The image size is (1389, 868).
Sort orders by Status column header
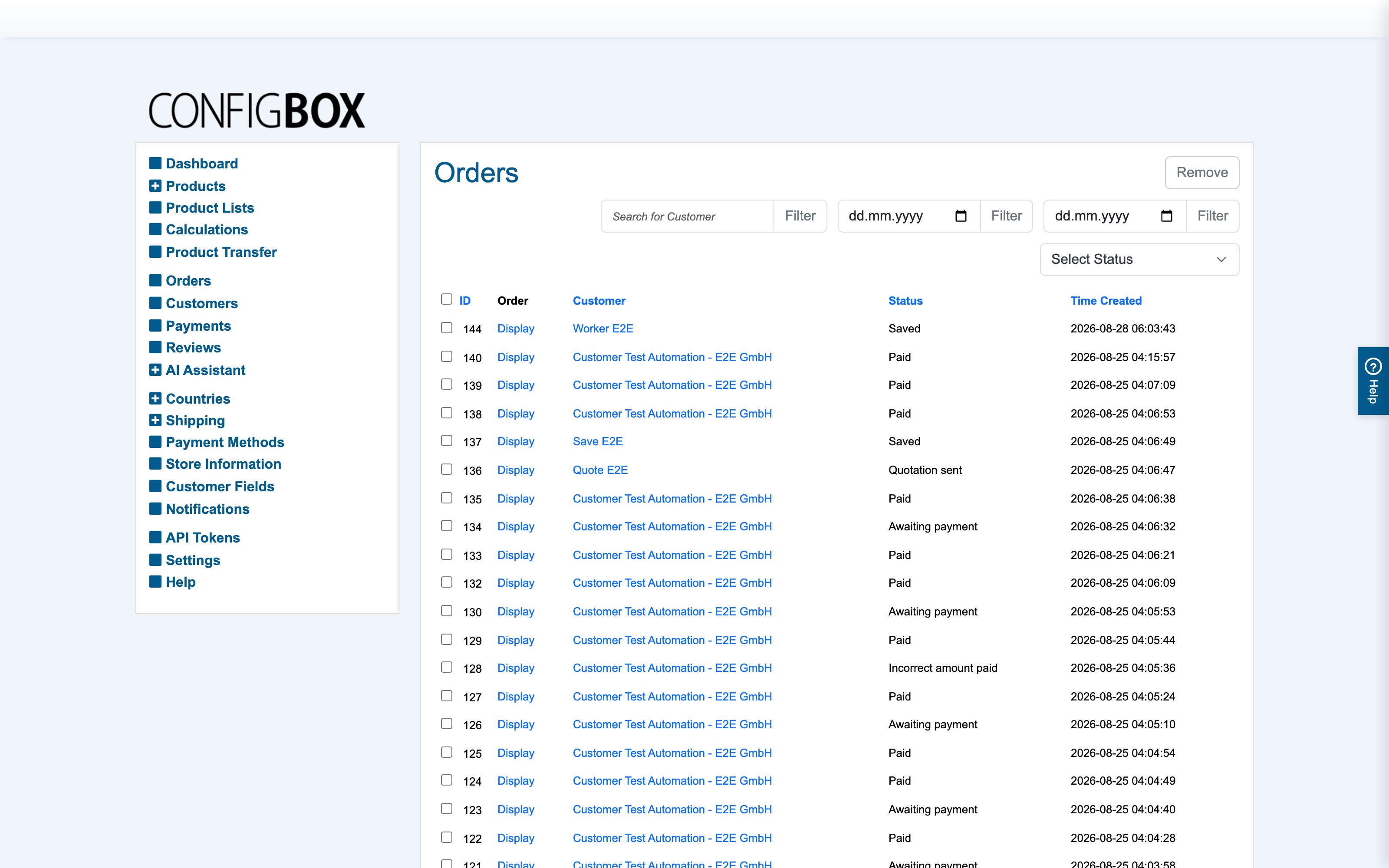pyautogui.click(x=905, y=301)
